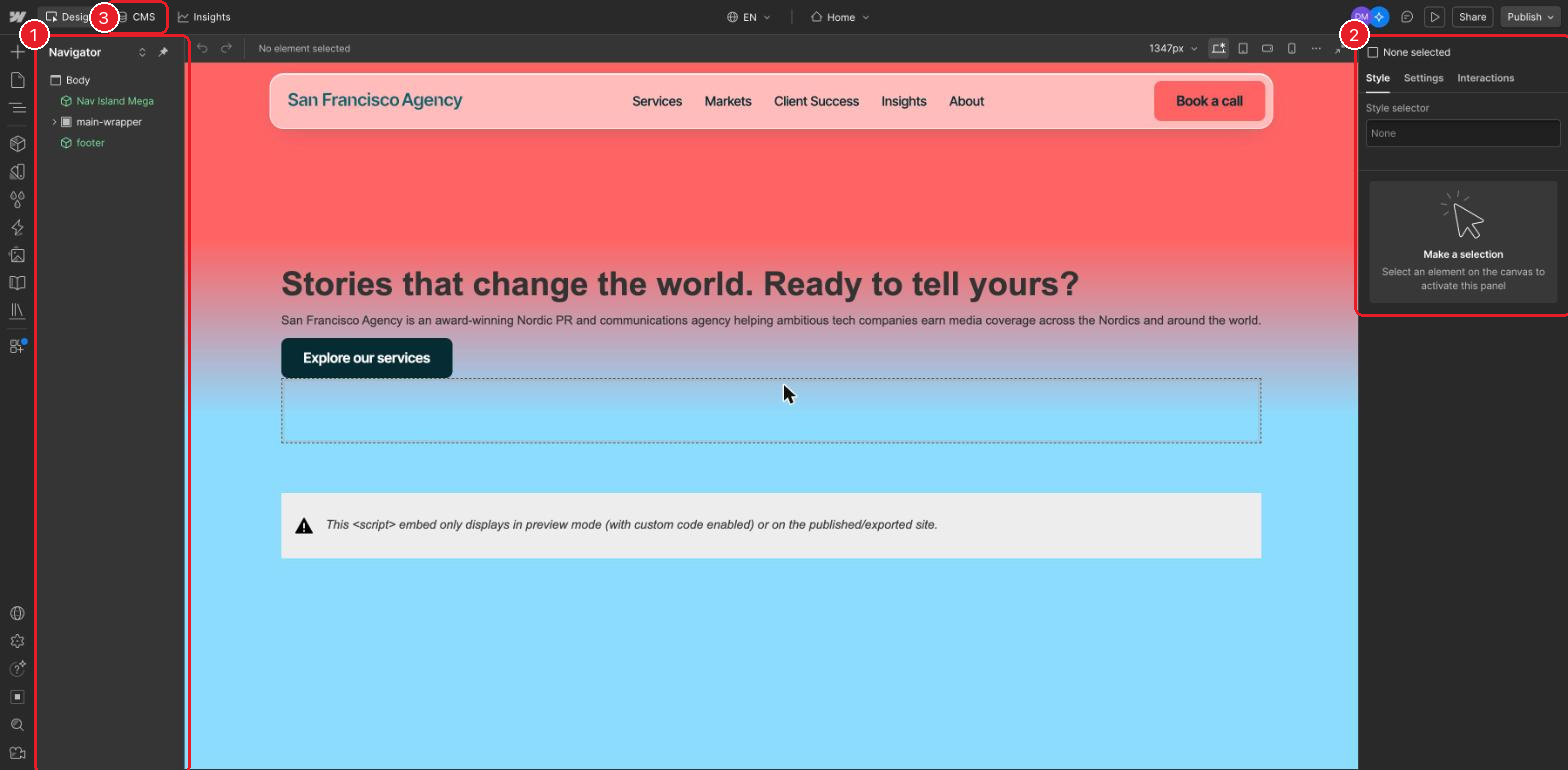Start Preview mode with play icon
This screenshot has height=770, width=1568.
click(x=1435, y=17)
